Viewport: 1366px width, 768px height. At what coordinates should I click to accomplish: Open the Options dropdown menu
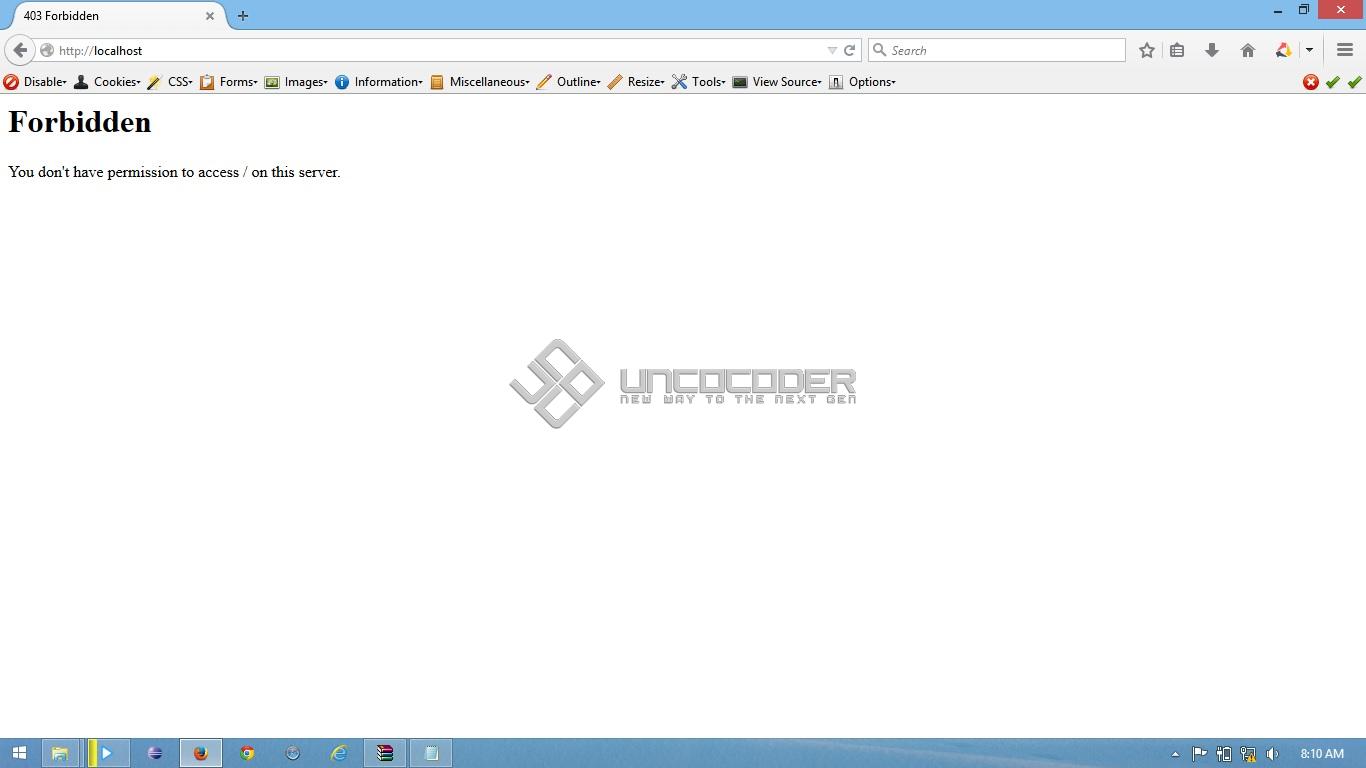tap(863, 82)
